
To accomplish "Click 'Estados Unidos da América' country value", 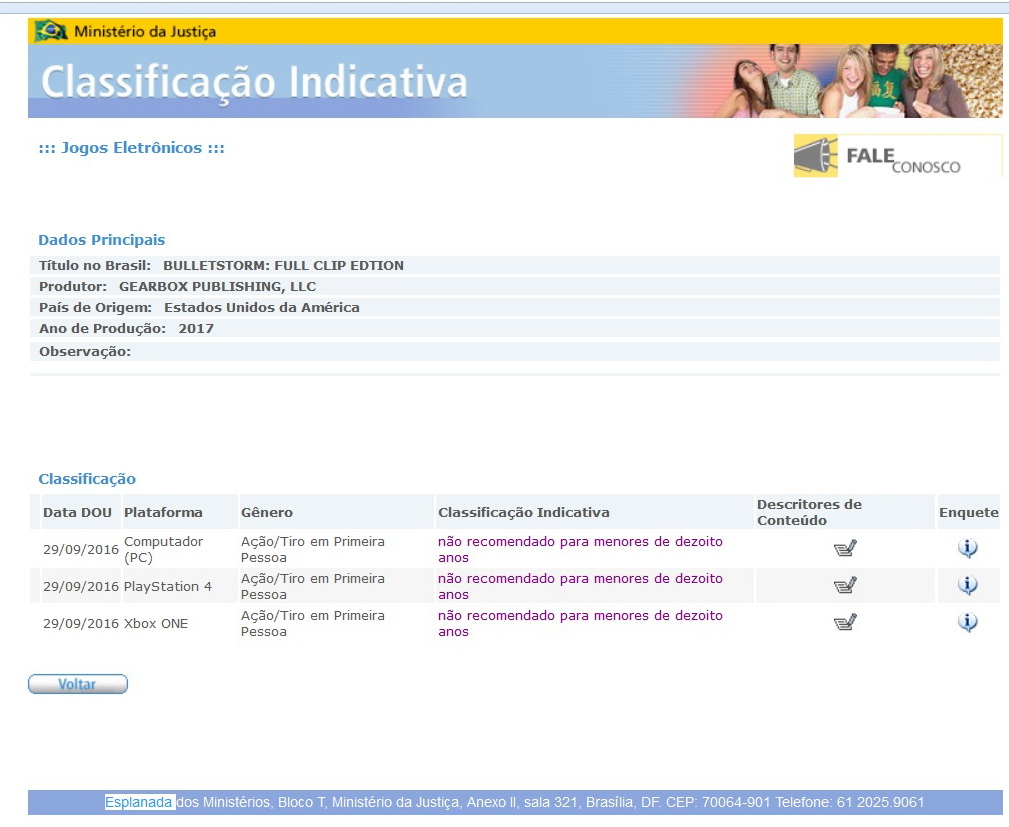I will coord(262,308).
